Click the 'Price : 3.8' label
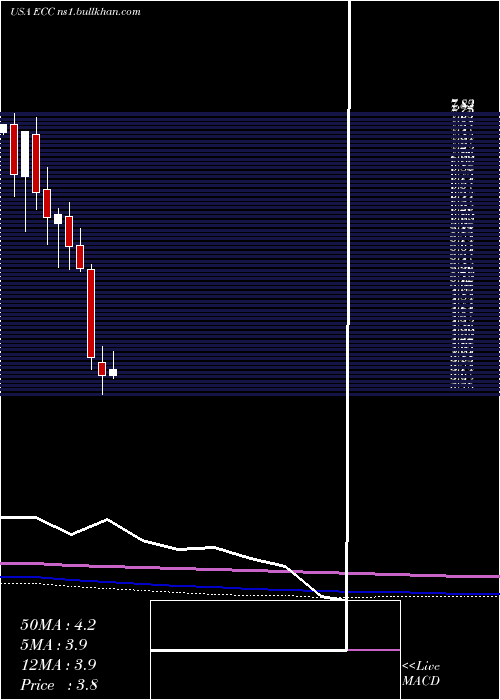Image resolution: width=500 pixels, height=700 pixels. tap(59, 684)
